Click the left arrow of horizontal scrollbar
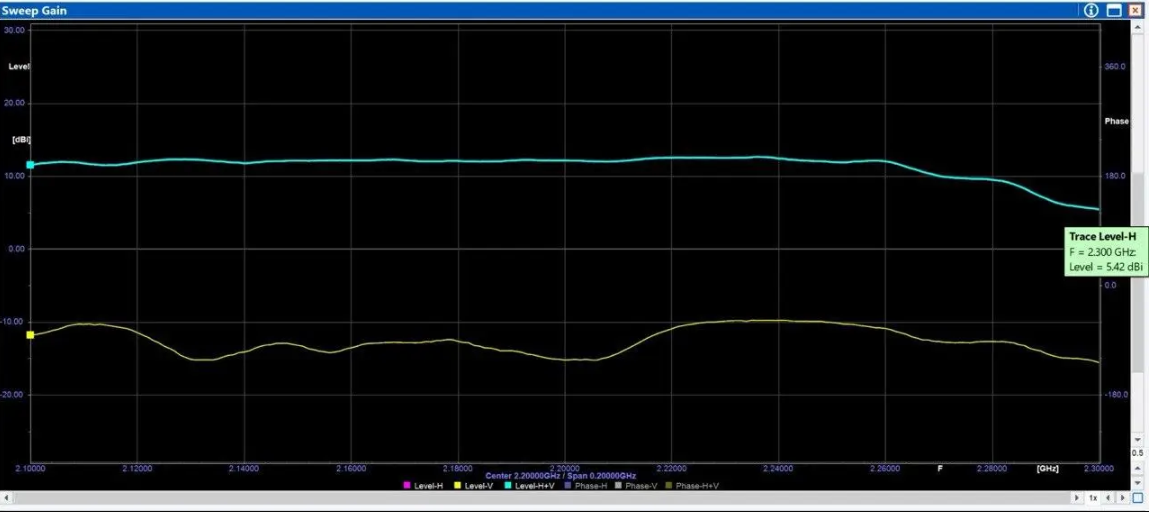1149x512 pixels. pos(7,497)
